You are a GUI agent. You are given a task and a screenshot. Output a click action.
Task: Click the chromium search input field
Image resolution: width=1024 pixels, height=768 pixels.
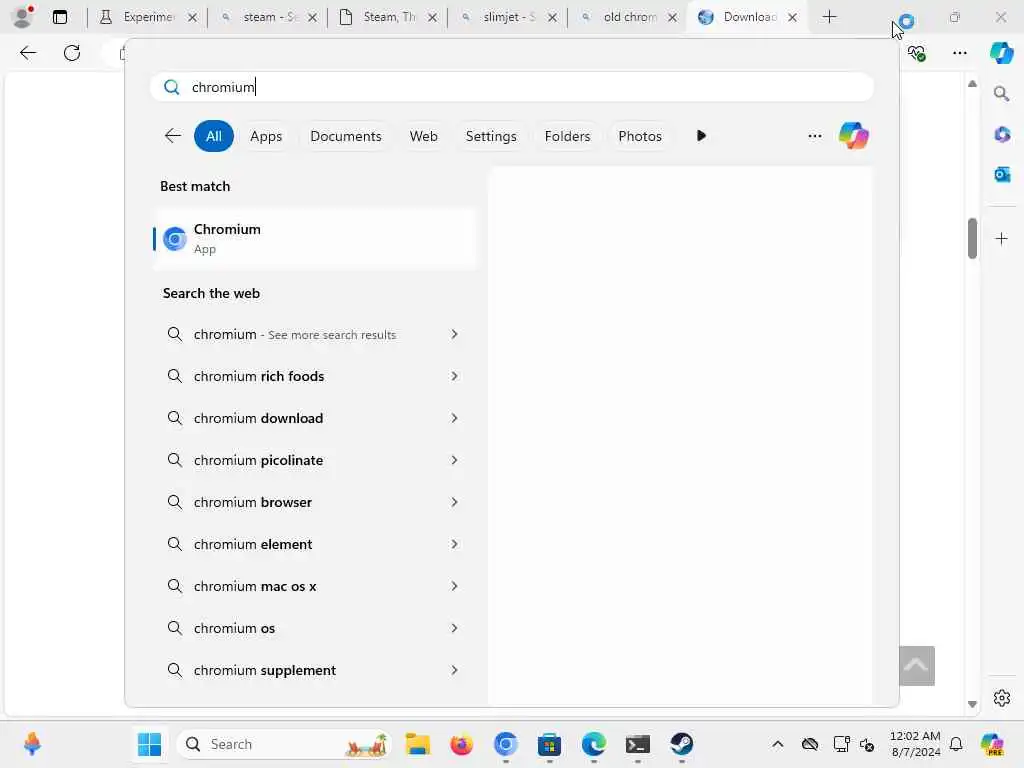click(512, 87)
